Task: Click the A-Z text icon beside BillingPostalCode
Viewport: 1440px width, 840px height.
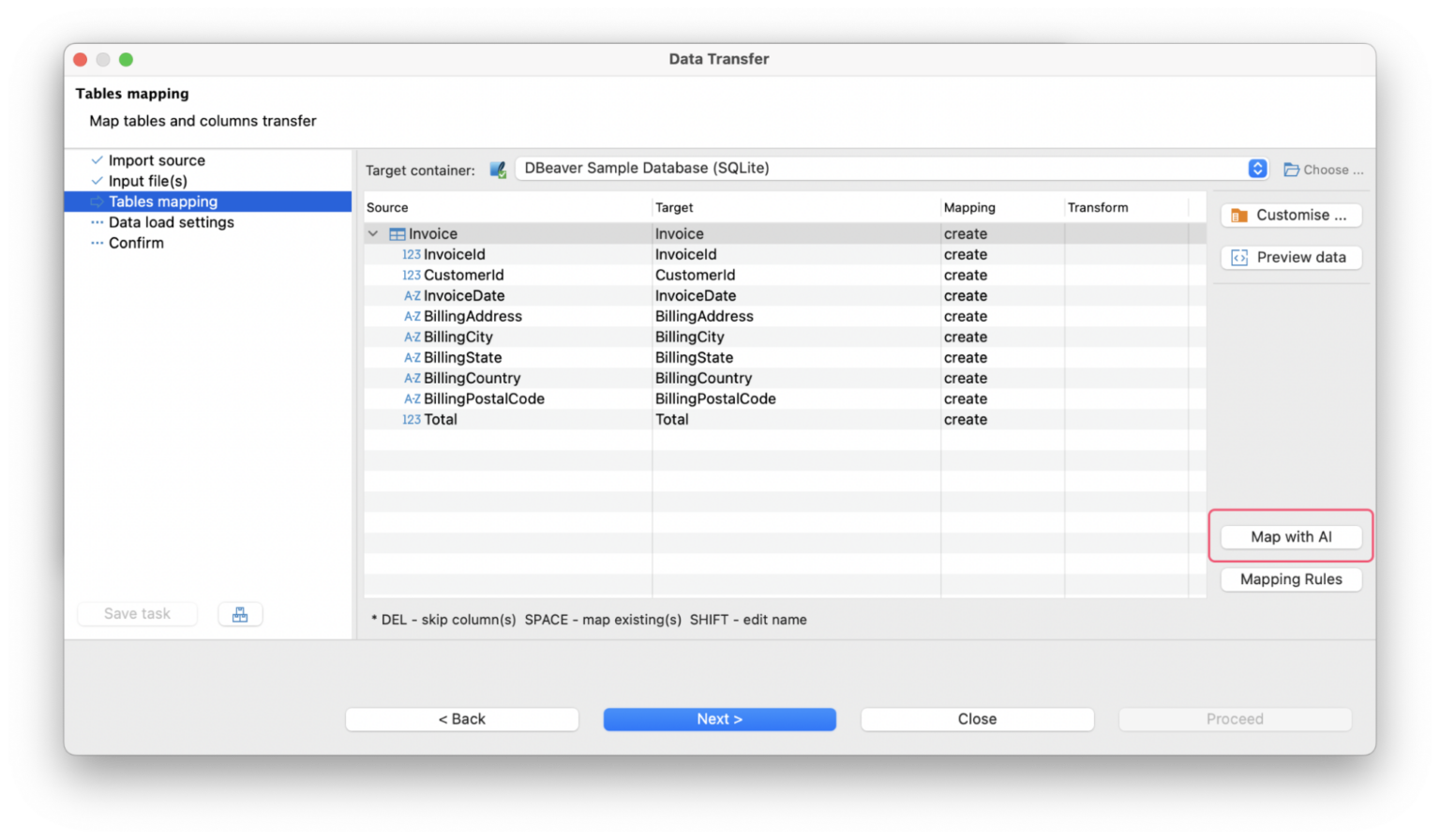Action: coord(412,398)
